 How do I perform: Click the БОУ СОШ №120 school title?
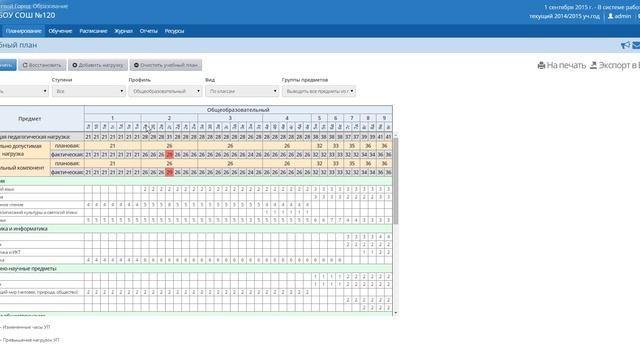(x=27, y=15)
